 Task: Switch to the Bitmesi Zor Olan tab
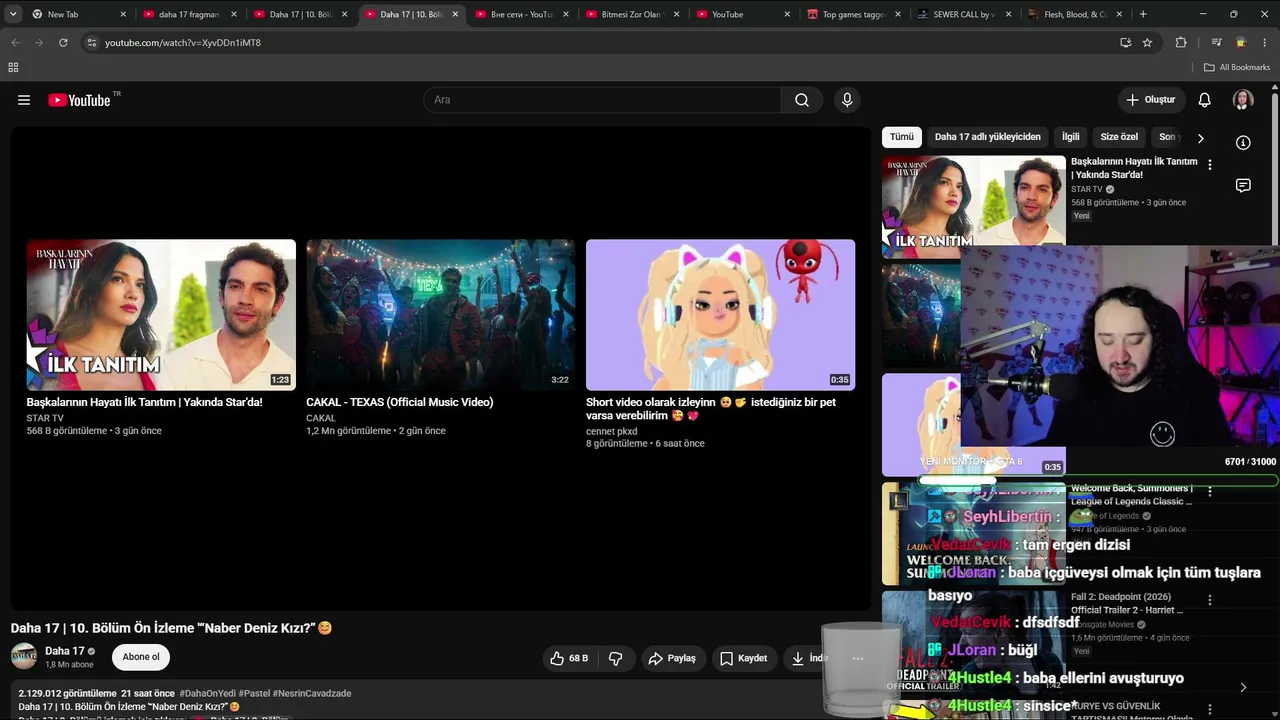coord(633,15)
